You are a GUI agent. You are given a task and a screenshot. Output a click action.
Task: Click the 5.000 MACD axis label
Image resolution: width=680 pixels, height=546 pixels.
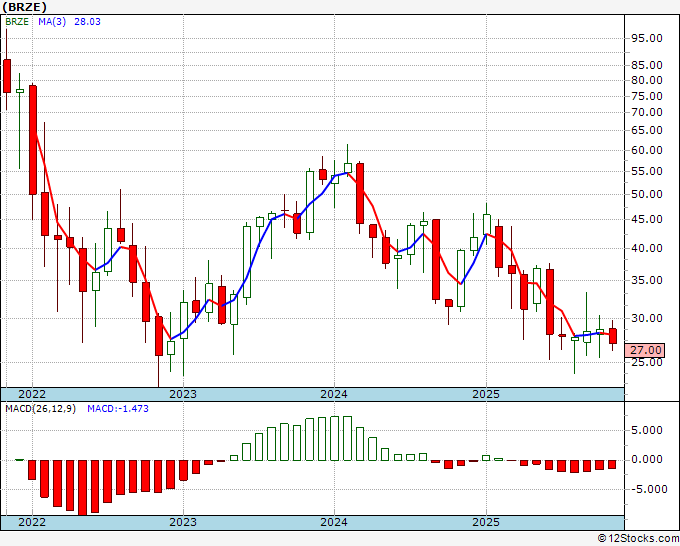coord(647,430)
